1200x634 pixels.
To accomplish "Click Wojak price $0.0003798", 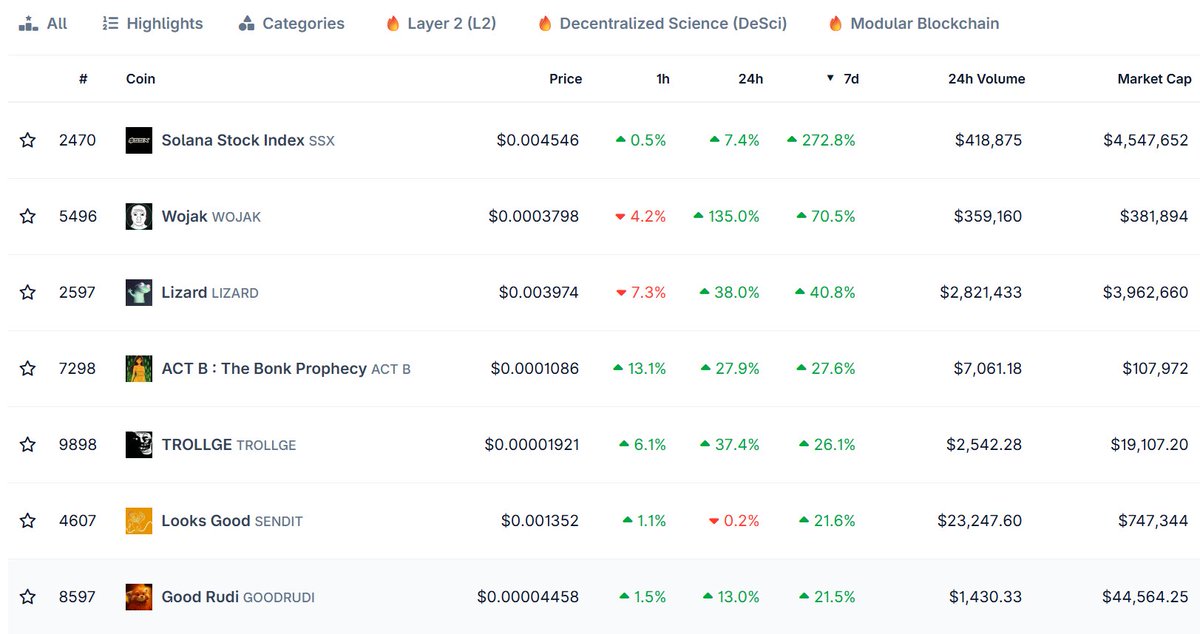I will pos(534,216).
